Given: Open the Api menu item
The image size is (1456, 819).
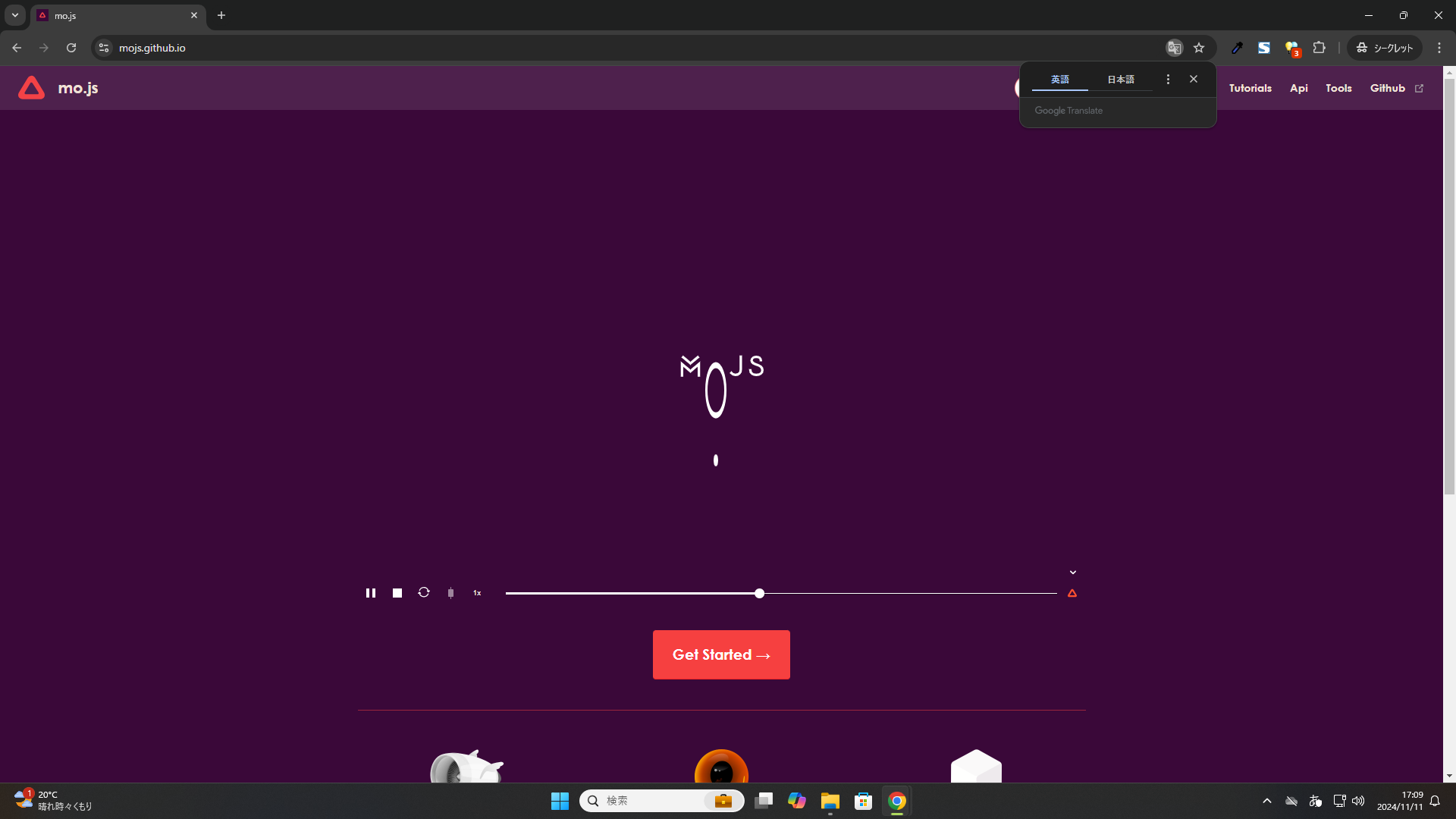Looking at the screenshot, I should (1298, 88).
